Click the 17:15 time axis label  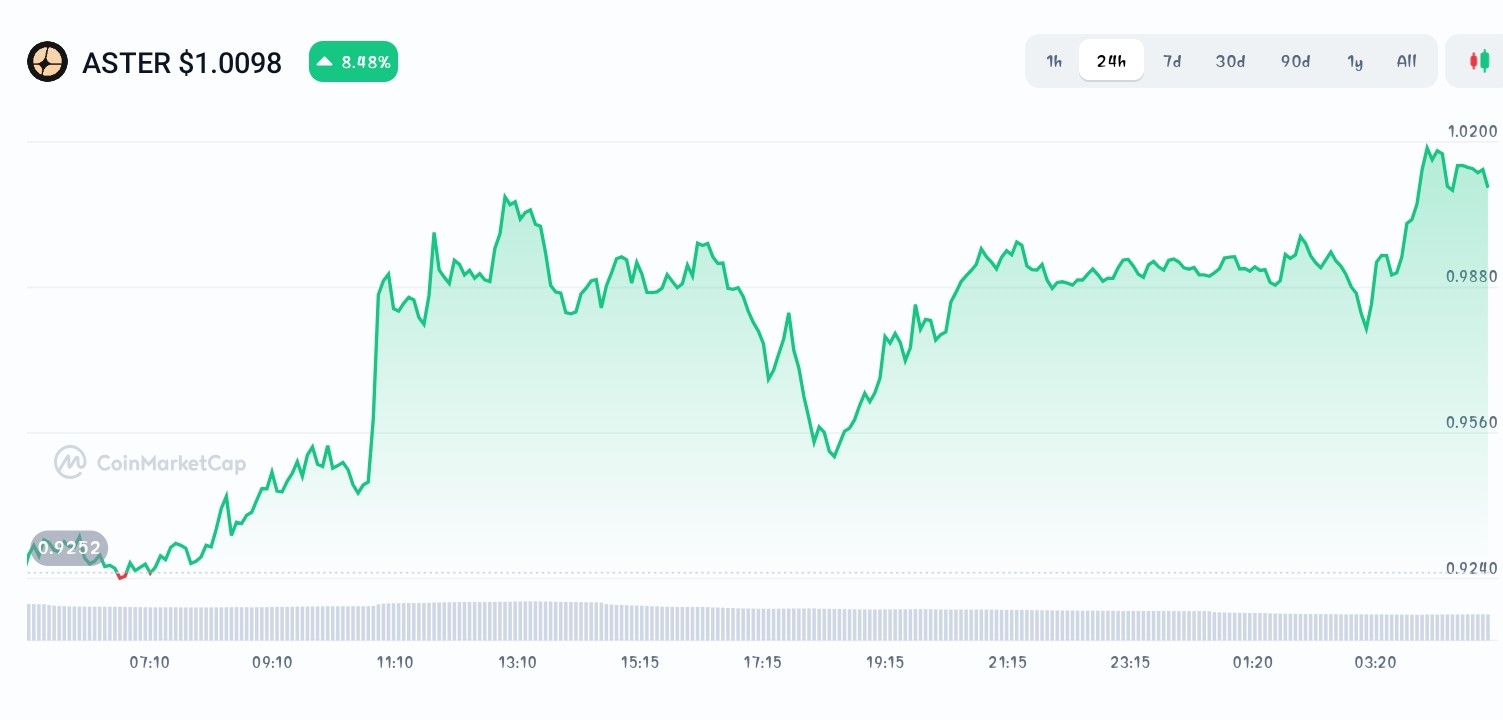click(x=762, y=662)
